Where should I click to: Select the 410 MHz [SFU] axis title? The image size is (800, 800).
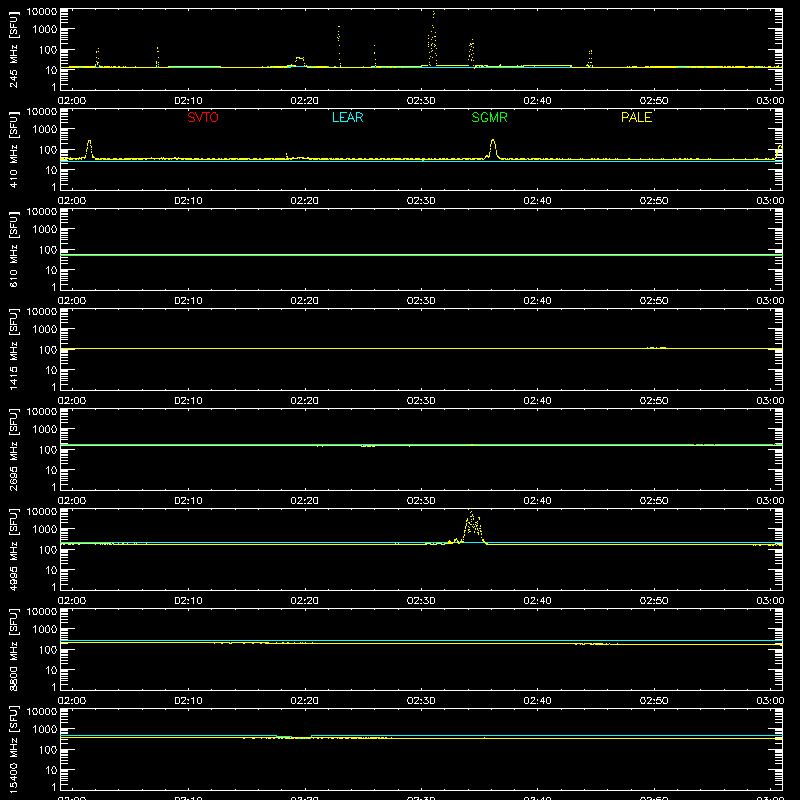[x=13, y=149]
